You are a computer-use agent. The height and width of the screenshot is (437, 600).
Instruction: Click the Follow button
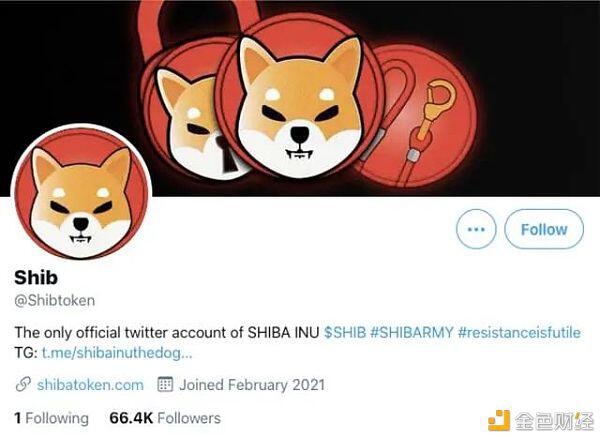[544, 229]
